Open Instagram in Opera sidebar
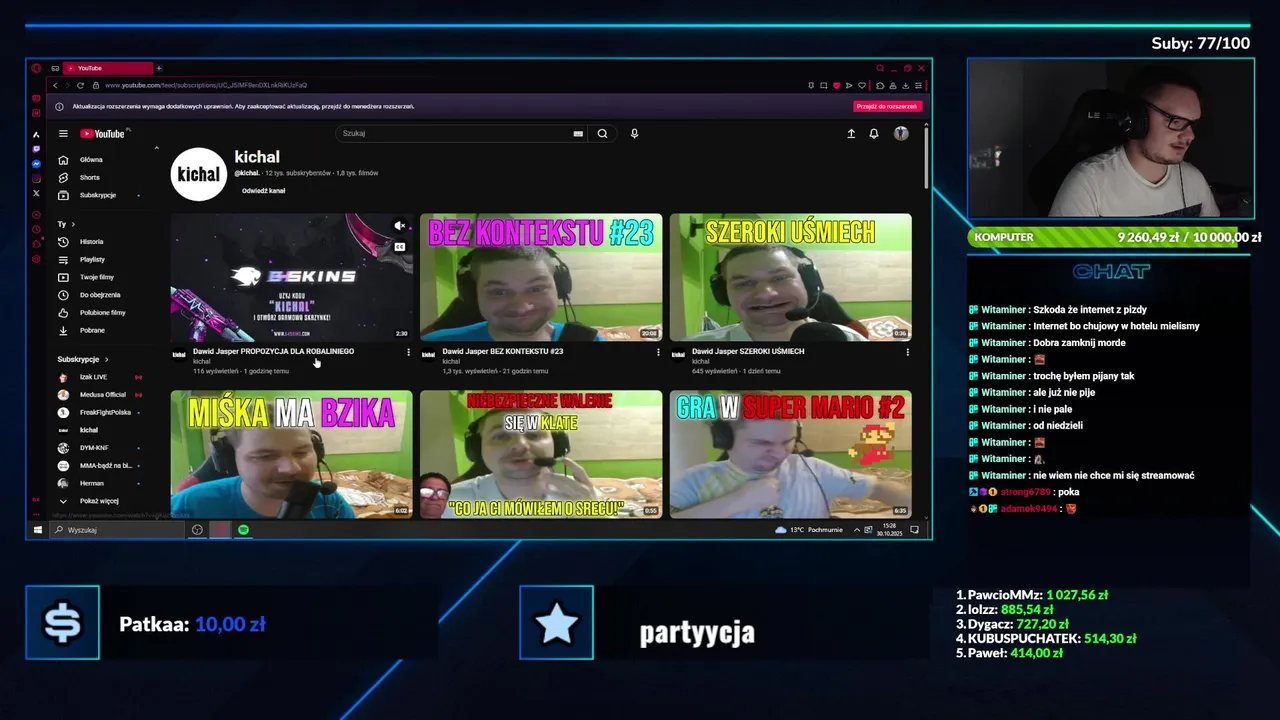 coord(36,178)
